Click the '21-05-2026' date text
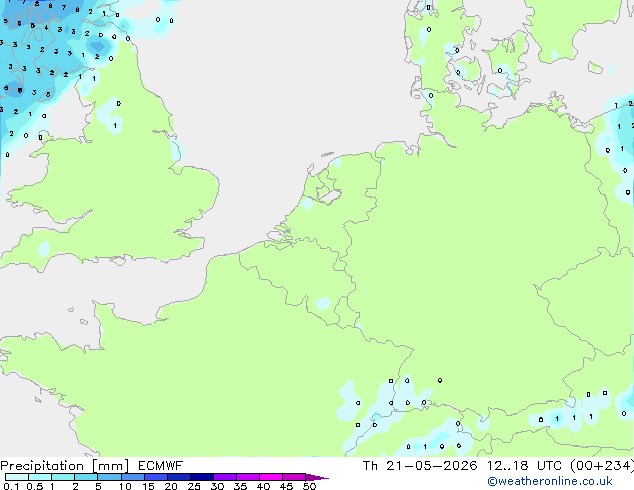634x490 pixels. [432, 466]
